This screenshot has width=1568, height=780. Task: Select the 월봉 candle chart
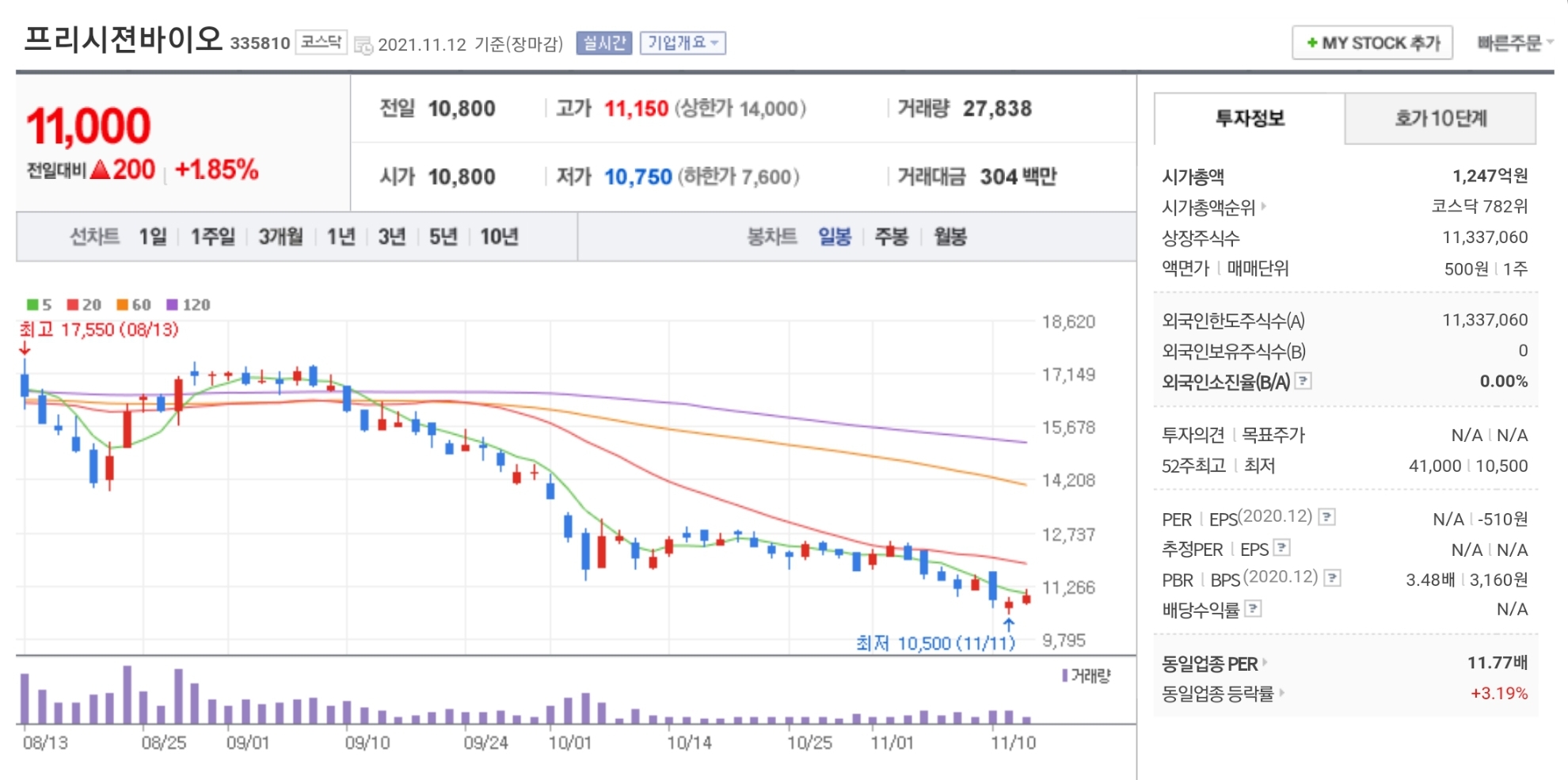click(x=950, y=237)
